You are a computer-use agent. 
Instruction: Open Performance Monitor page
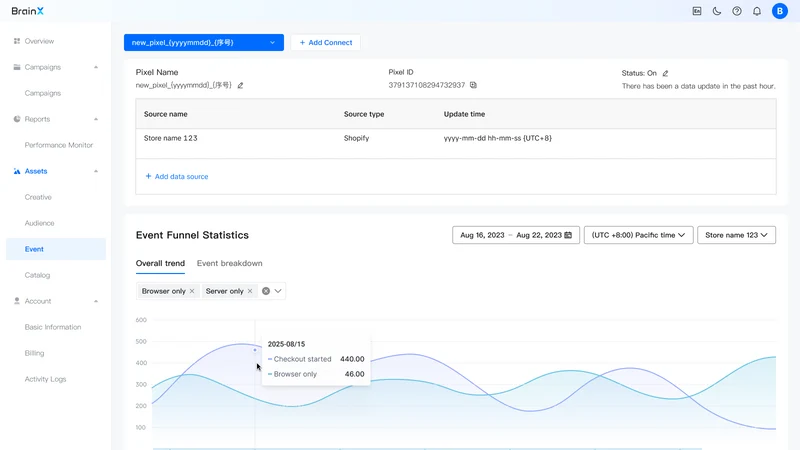click(59, 145)
